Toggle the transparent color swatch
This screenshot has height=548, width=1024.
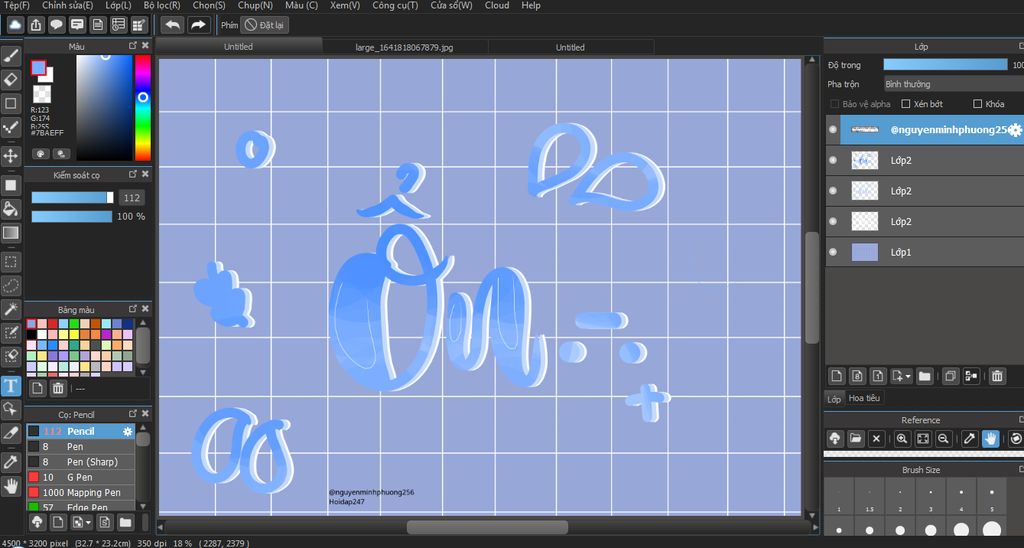tap(42, 93)
